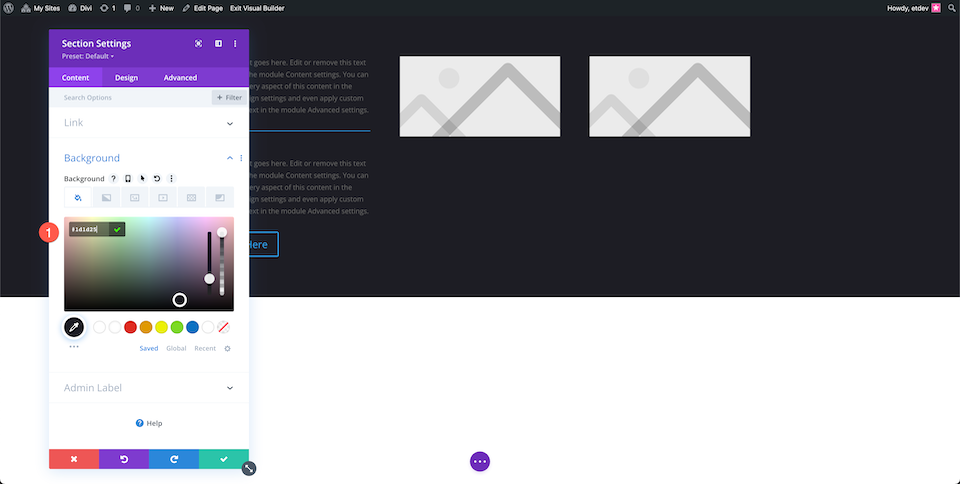Select the background video tab icon

click(x=163, y=198)
